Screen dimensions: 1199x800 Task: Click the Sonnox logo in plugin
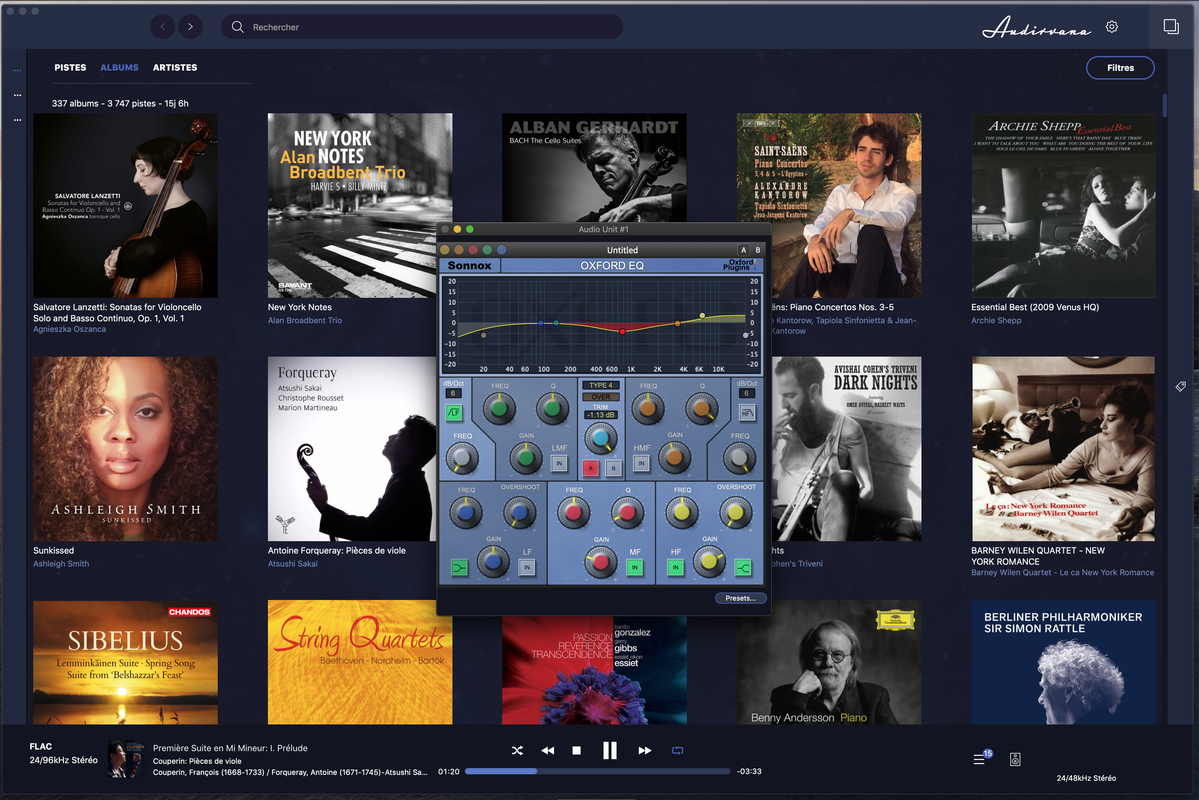tap(470, 265)
